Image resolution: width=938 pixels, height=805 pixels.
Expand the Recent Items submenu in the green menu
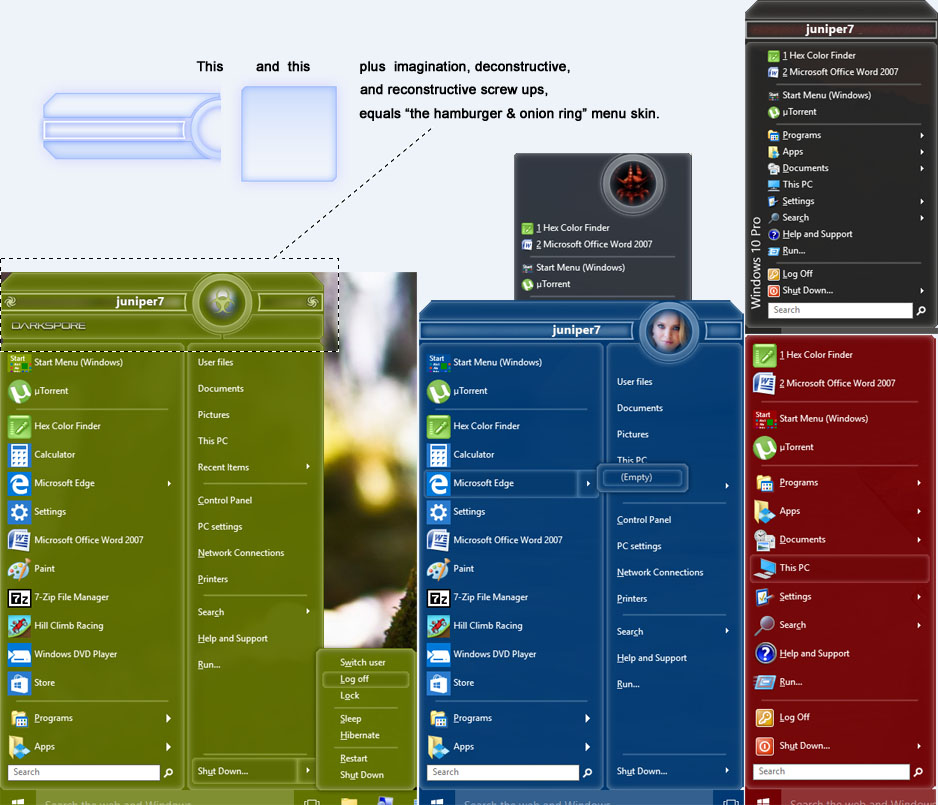308,467
